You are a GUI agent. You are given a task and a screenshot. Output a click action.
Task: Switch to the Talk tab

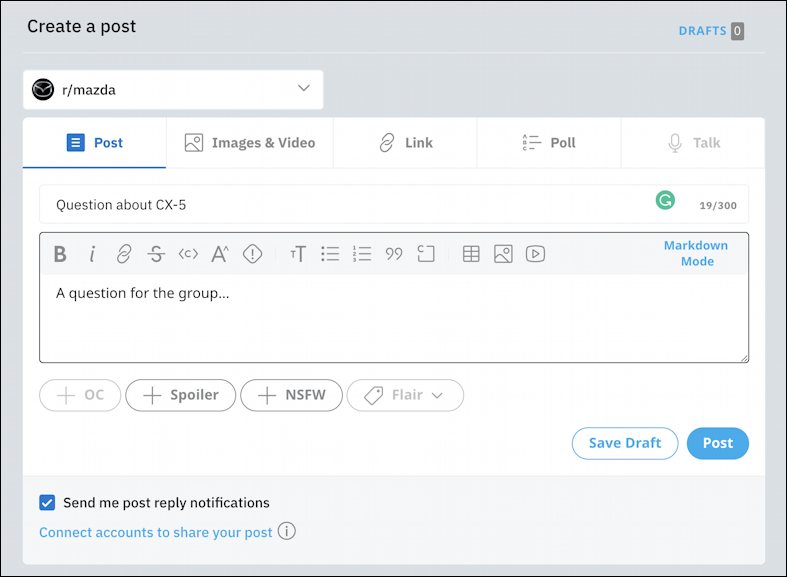click(693, 143)
